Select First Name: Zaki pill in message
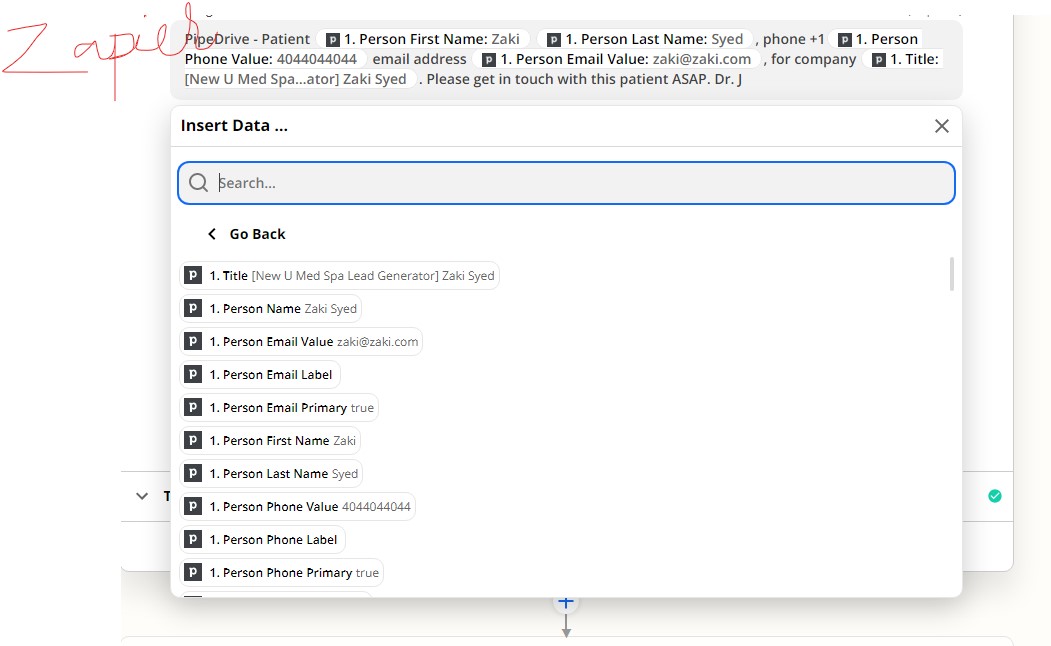Viewport: 1051px width, 646px height. (x=423, y=39)
